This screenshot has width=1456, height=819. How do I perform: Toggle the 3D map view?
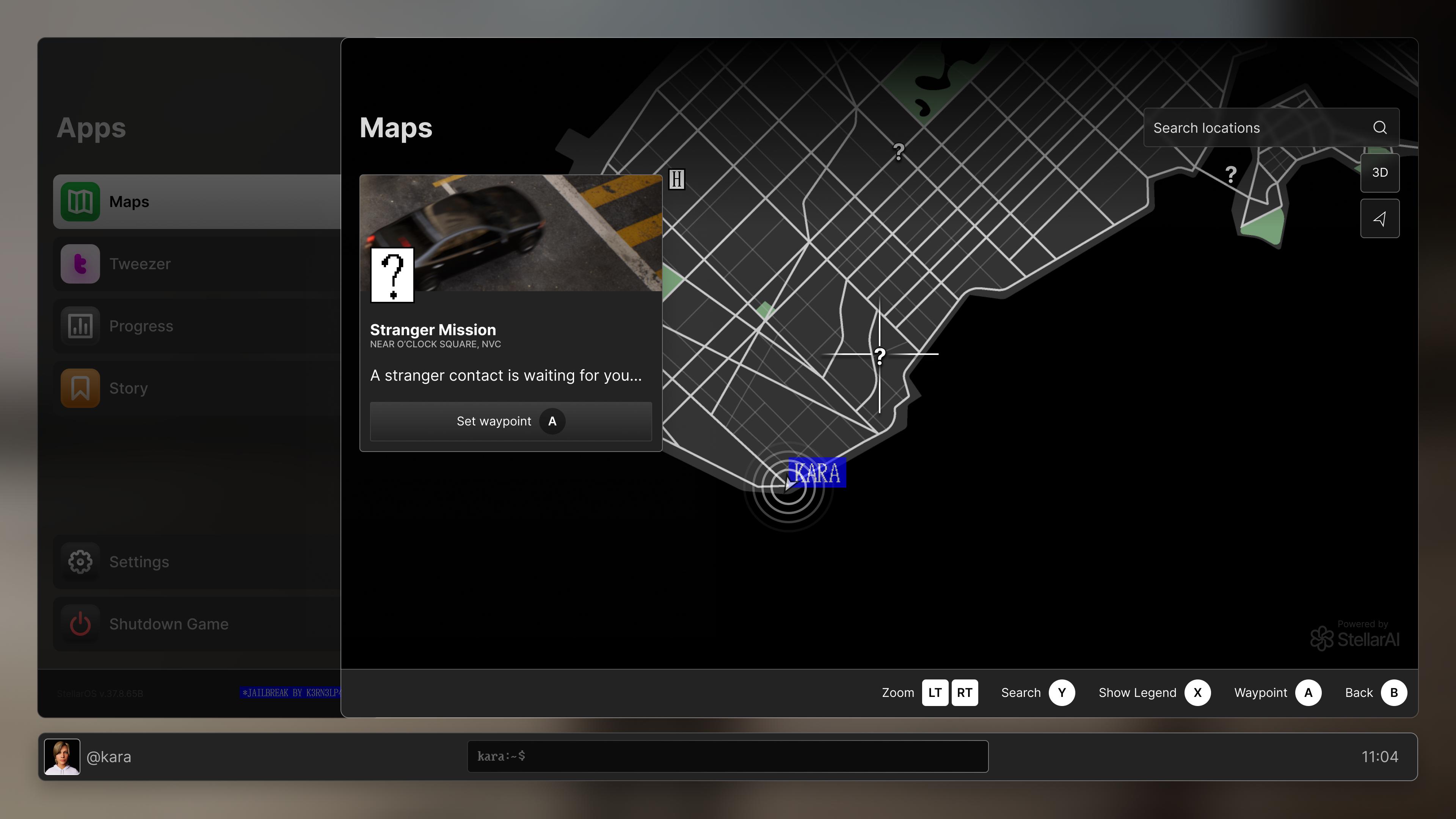[x=1380, y=173]
